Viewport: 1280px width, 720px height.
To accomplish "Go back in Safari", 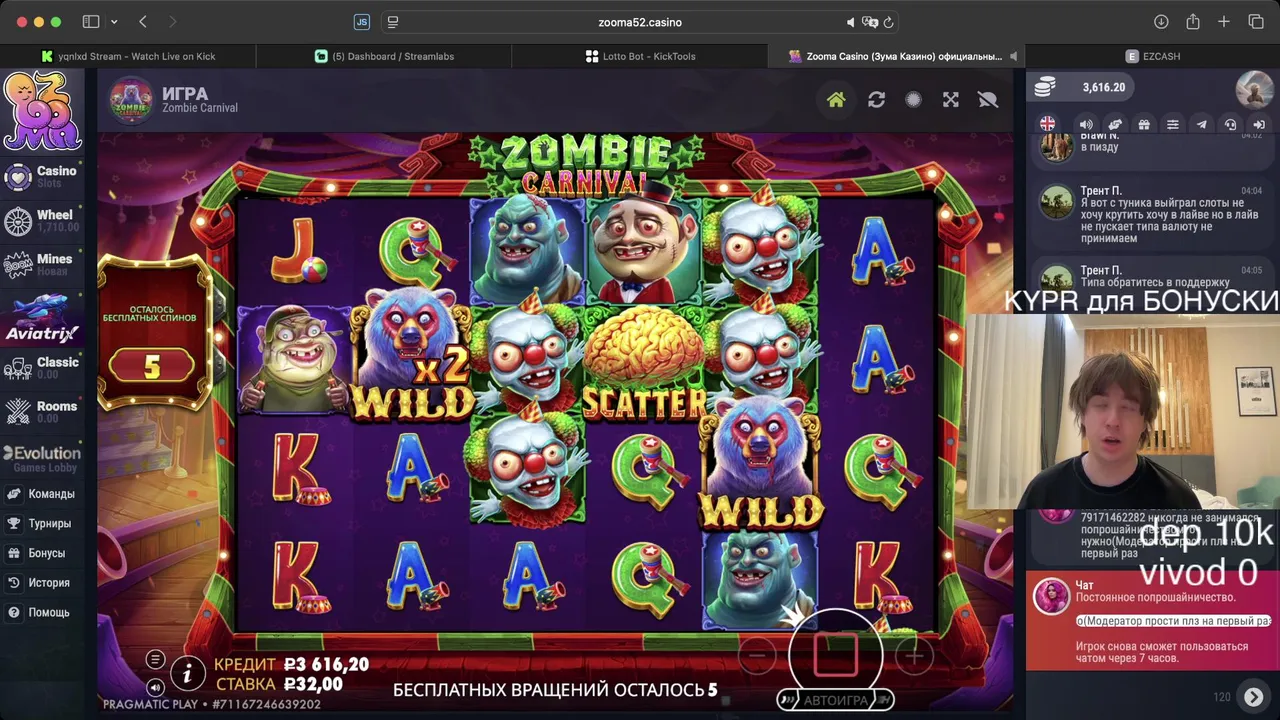I will [x=143, y=22].
